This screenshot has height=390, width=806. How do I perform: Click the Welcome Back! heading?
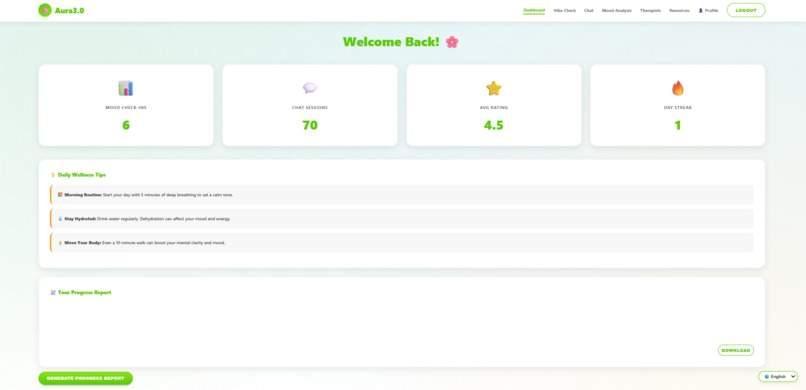(x=391, y=42)
